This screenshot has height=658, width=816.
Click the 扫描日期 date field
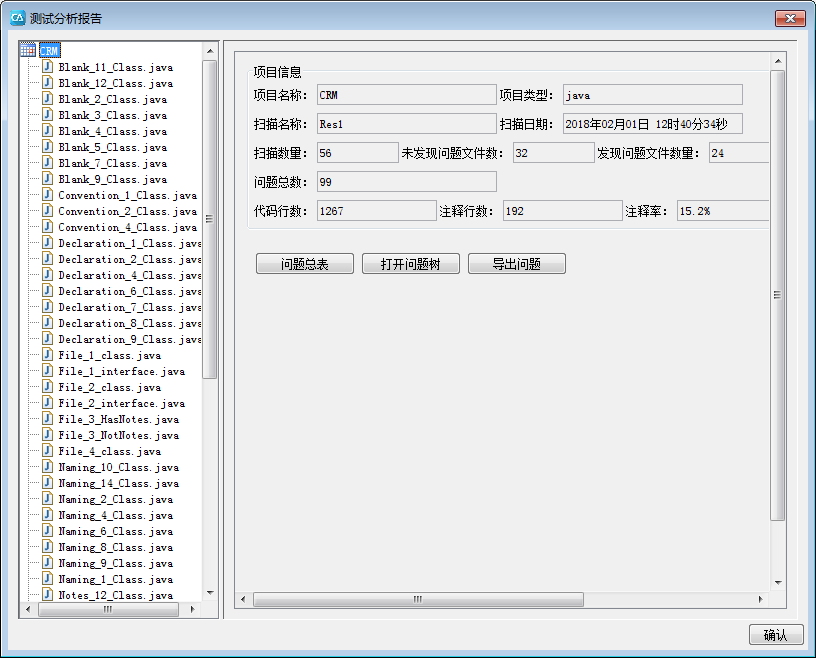[x=652, y=124]
